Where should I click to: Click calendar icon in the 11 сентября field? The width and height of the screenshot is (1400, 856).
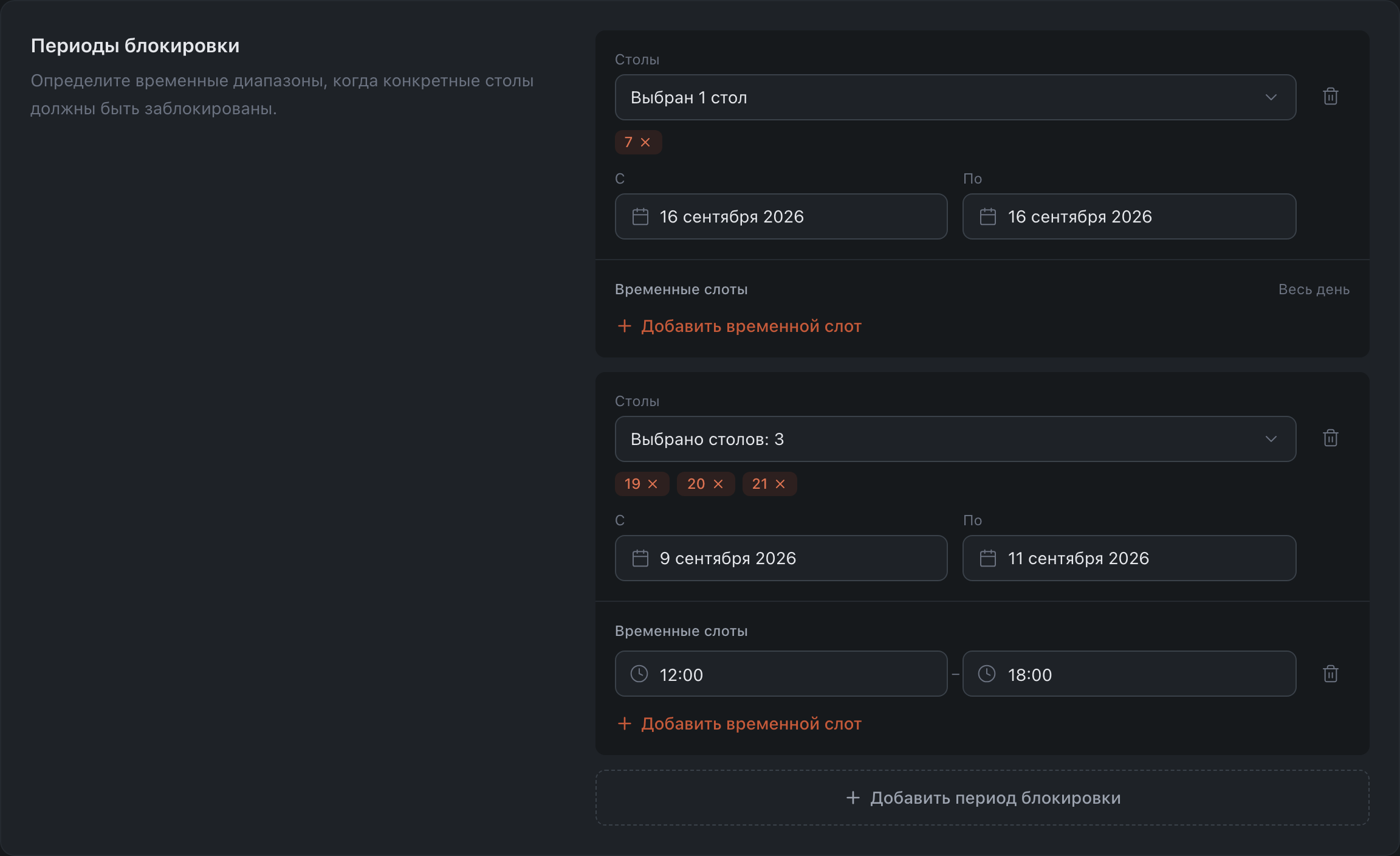988,558
